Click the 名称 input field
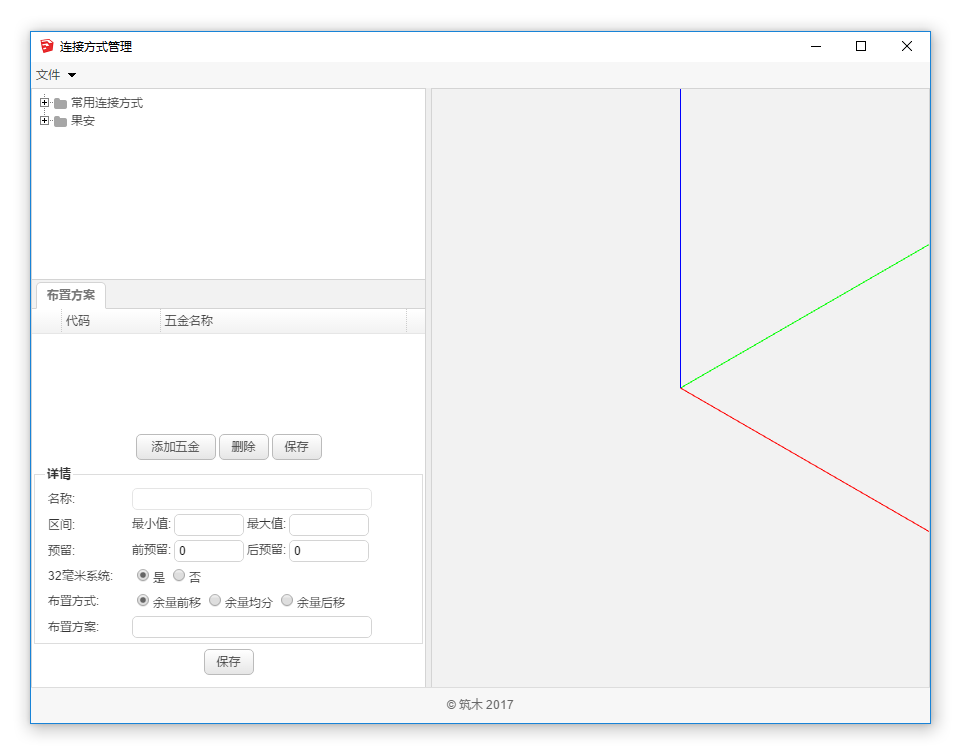Screen dimensions: 958x752 (251, 499)
